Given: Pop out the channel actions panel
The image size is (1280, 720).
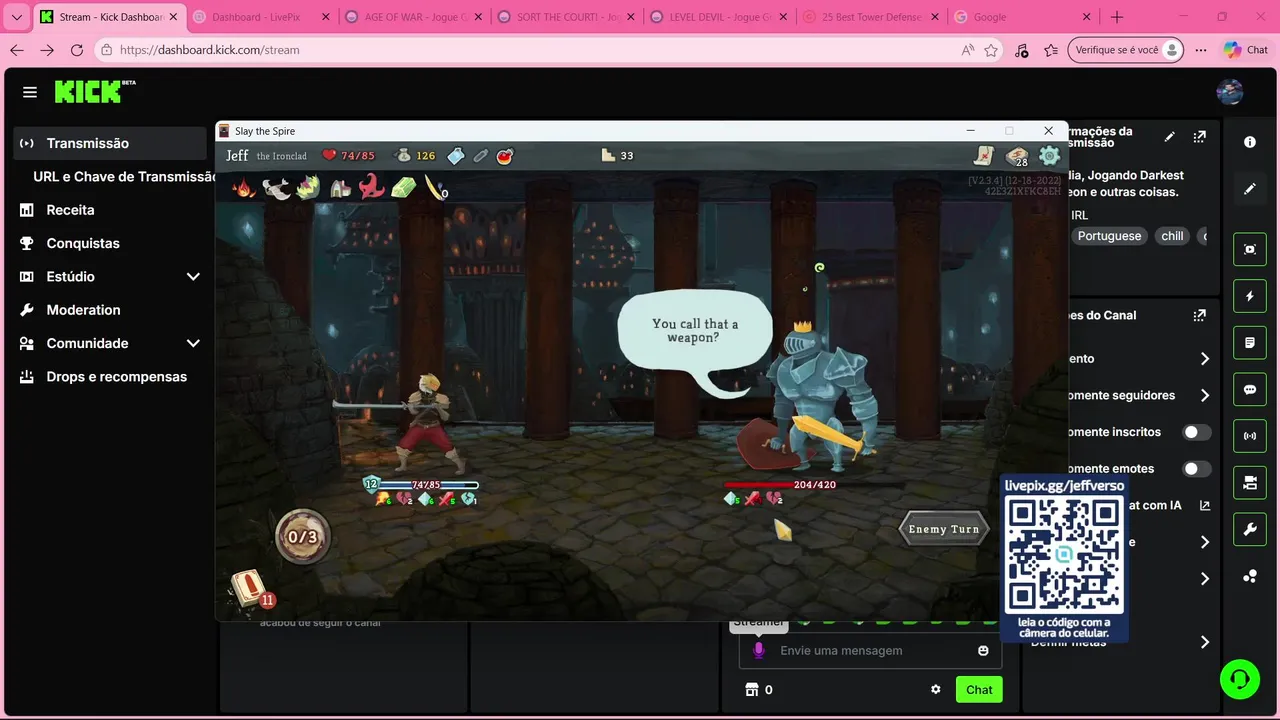Looking at the screenshot, I should click(1200, 316).
